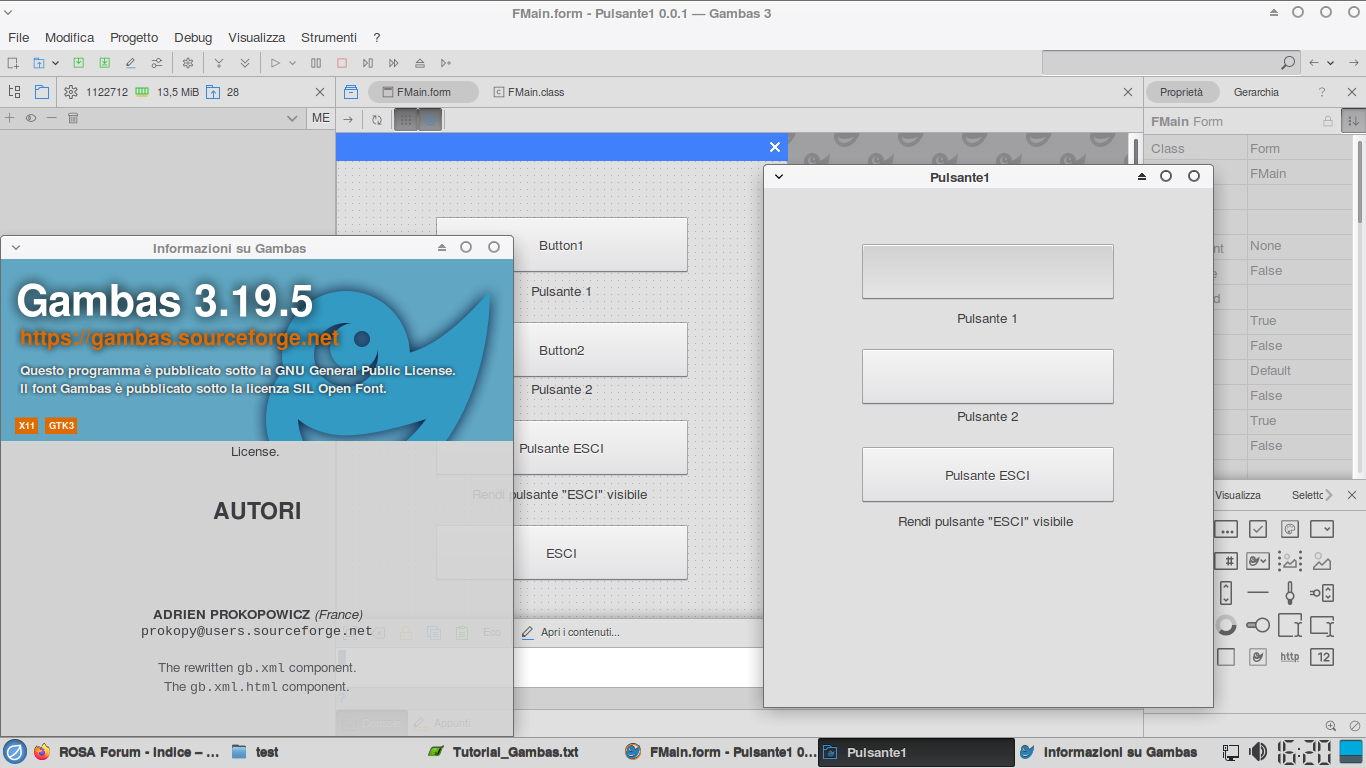1366x768 pixels.
Task: Expand the run options dropdown arrow
Action: 293,63
